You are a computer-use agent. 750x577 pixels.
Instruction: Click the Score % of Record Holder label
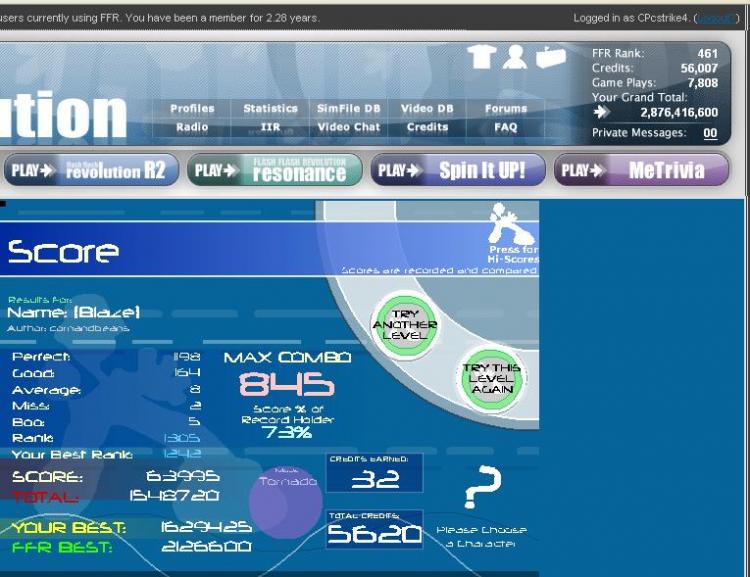287,414
